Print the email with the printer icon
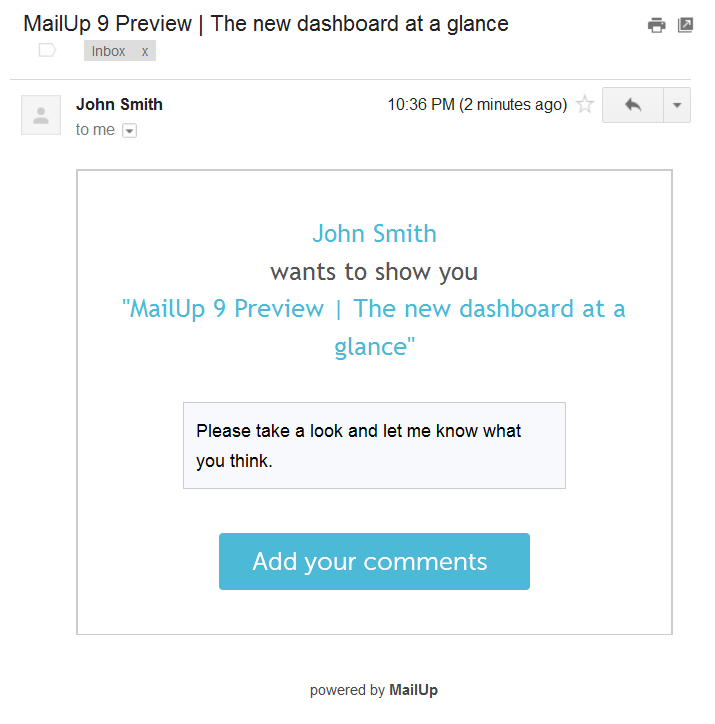The height and width of the screenshot is (724, 715). coord(656,25)
